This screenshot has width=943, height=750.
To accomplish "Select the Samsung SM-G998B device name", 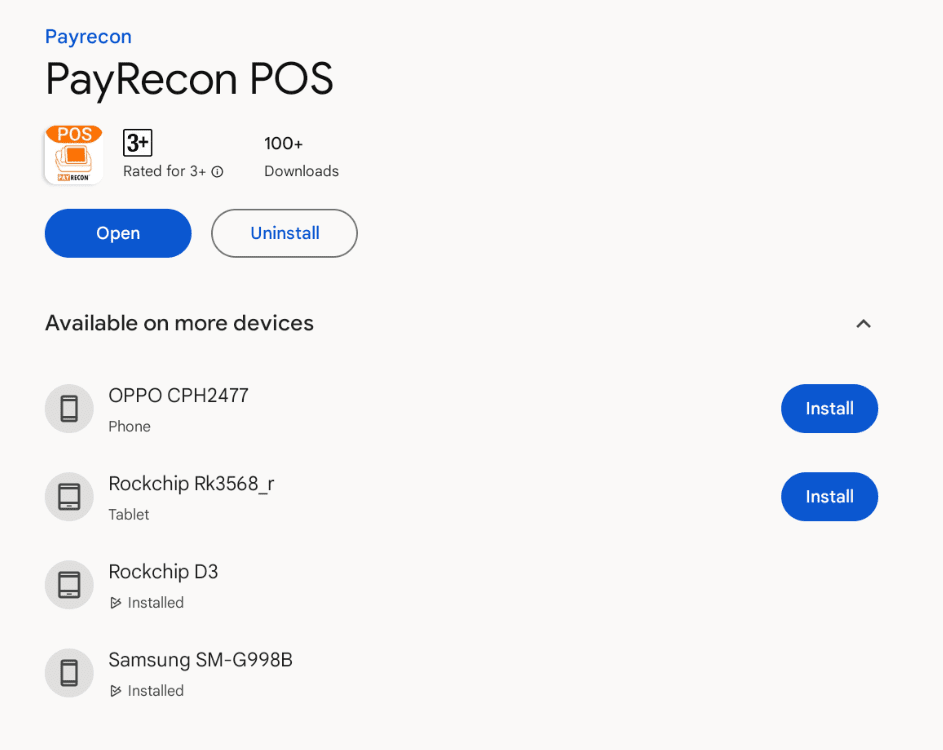I will [x=200, y=660].
